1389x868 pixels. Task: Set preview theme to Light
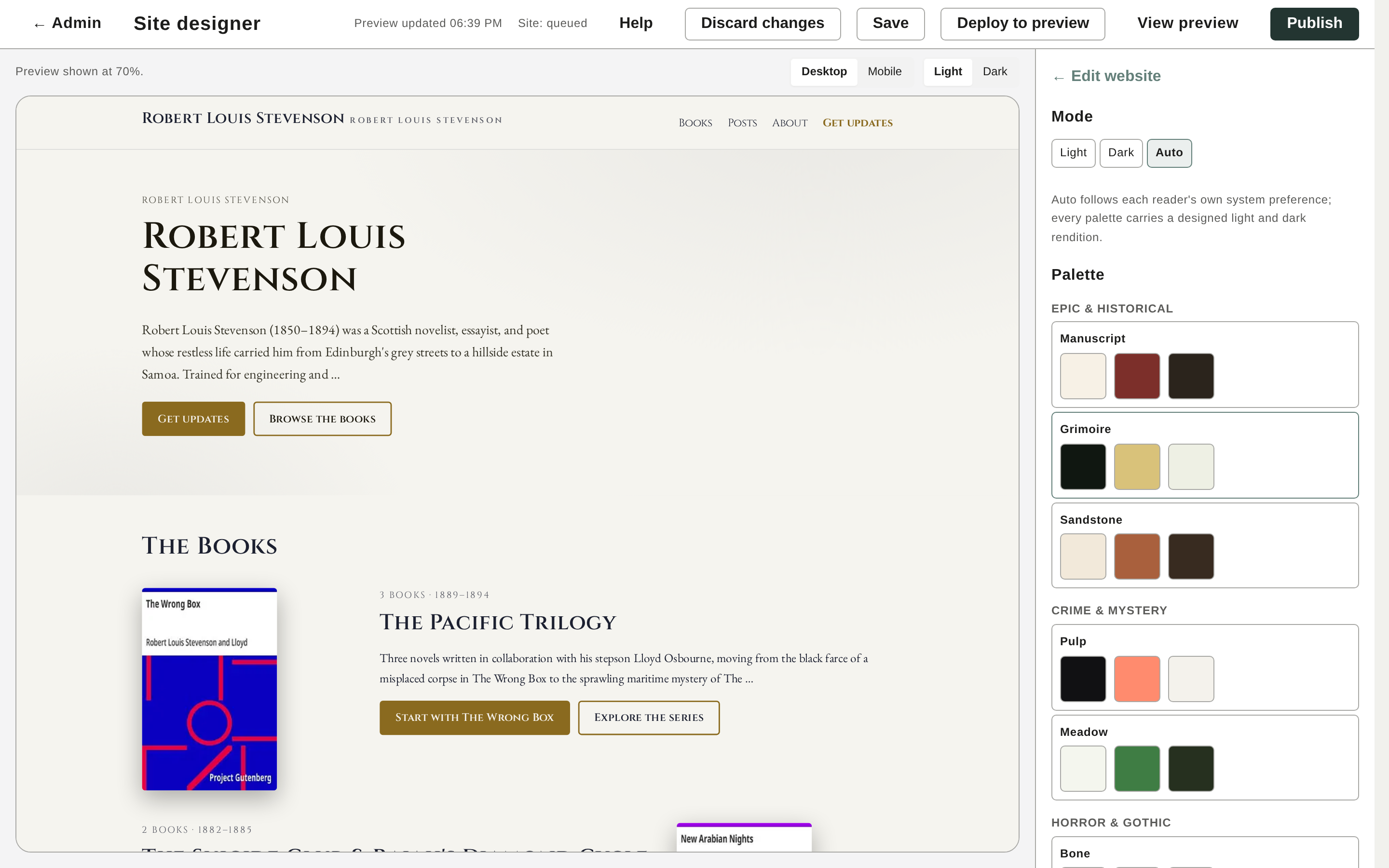tap(948, 72)
